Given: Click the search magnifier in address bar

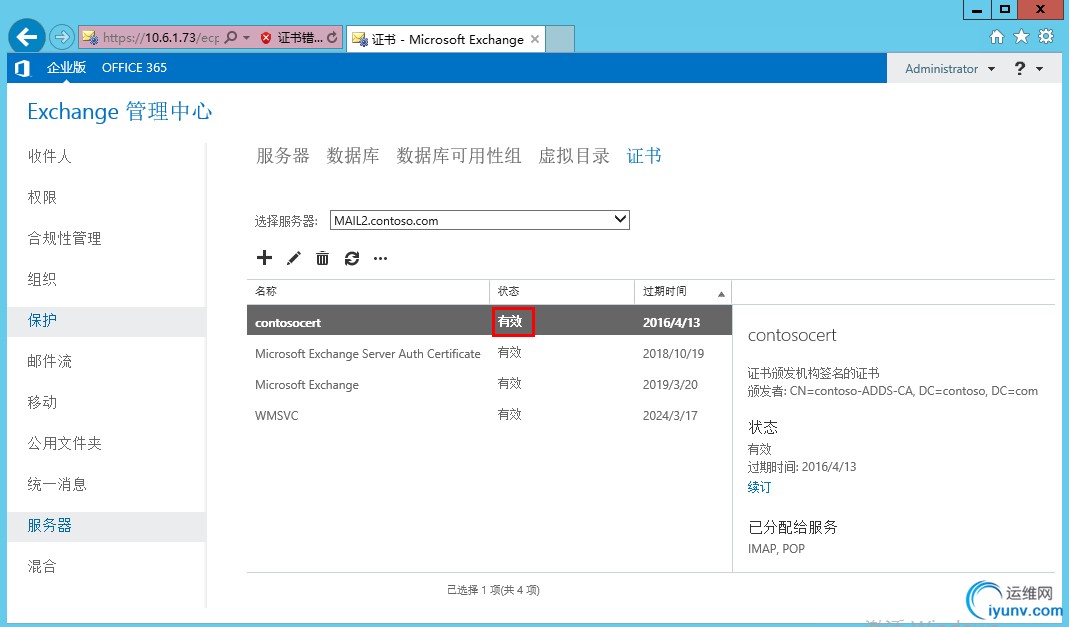Looking at the screenshot, I should click(231, 37).
